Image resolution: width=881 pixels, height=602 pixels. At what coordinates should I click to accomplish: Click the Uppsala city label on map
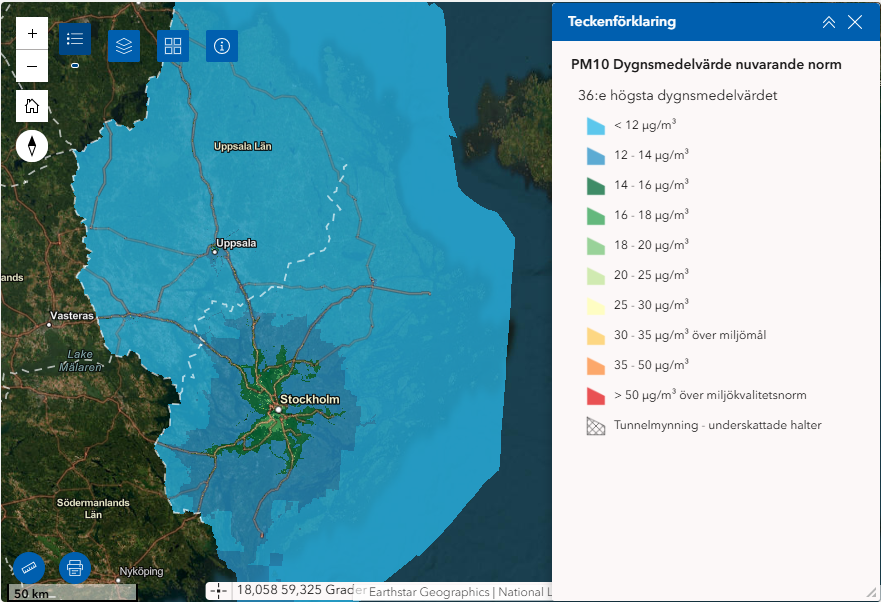[x=236, y=243]
